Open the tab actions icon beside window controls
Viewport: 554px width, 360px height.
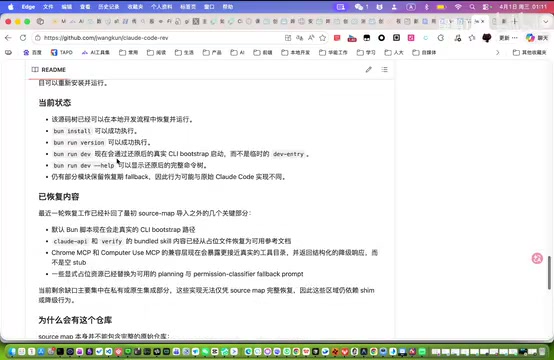(x=40, y=22)
